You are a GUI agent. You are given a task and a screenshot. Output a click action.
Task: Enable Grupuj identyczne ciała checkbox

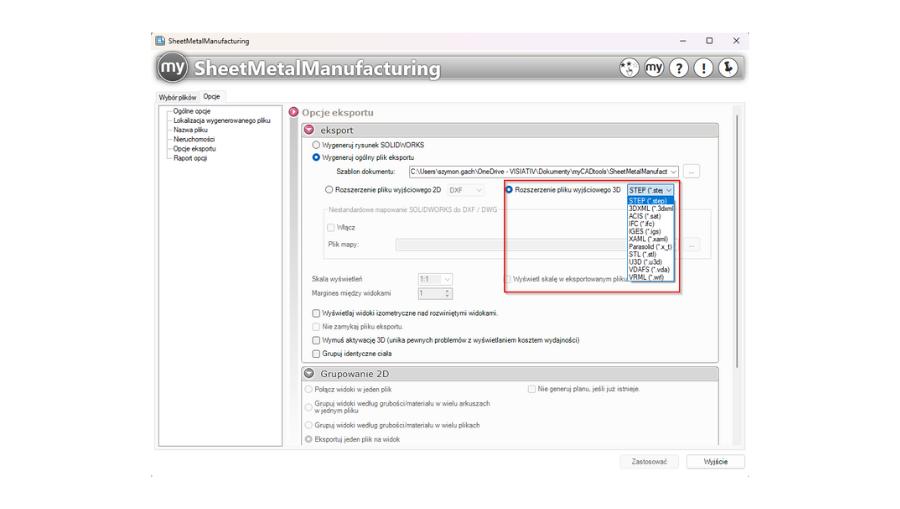pyautogui.click(x=316, y=354)
